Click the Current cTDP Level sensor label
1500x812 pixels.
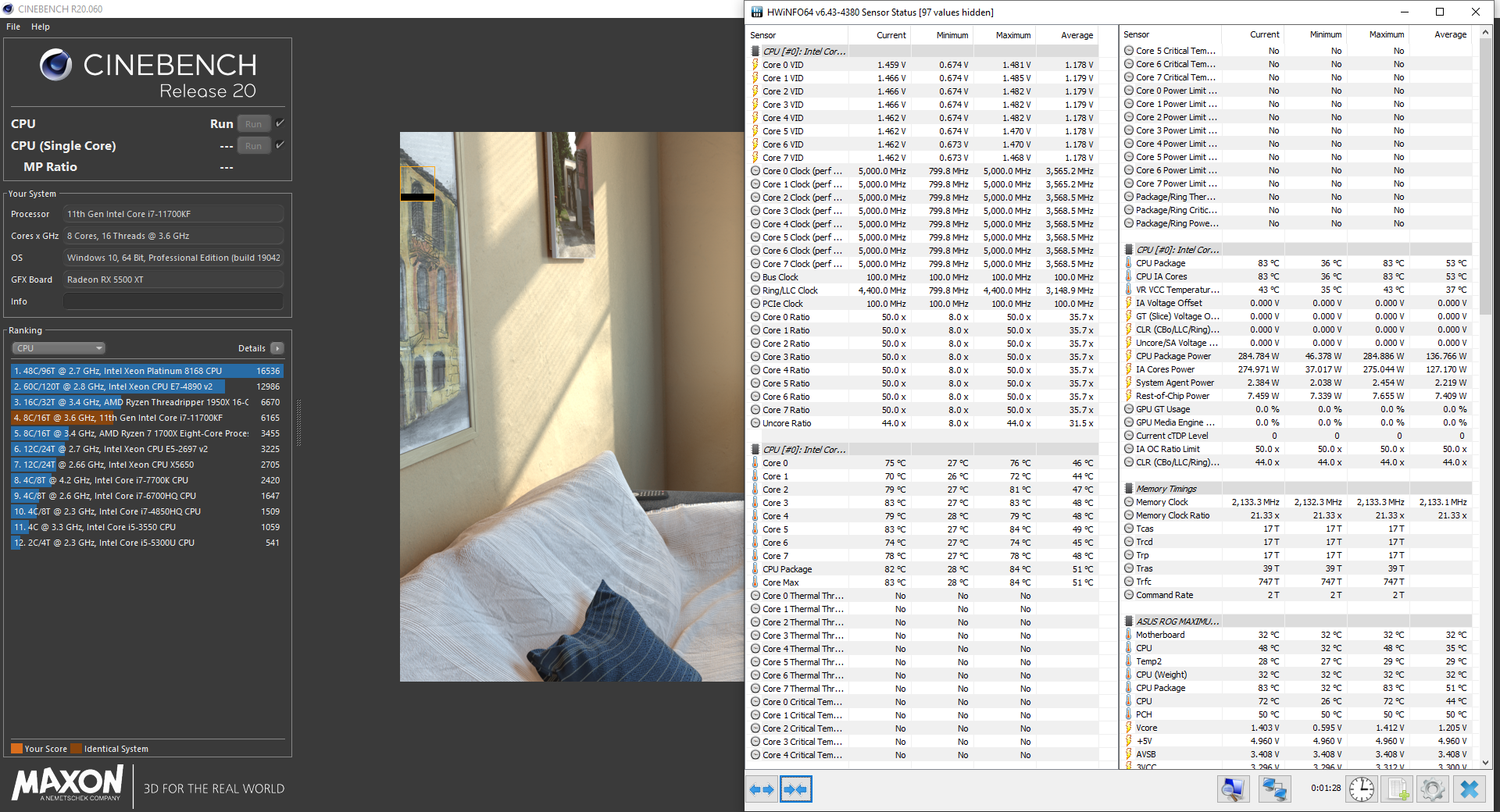point(1172,436)
